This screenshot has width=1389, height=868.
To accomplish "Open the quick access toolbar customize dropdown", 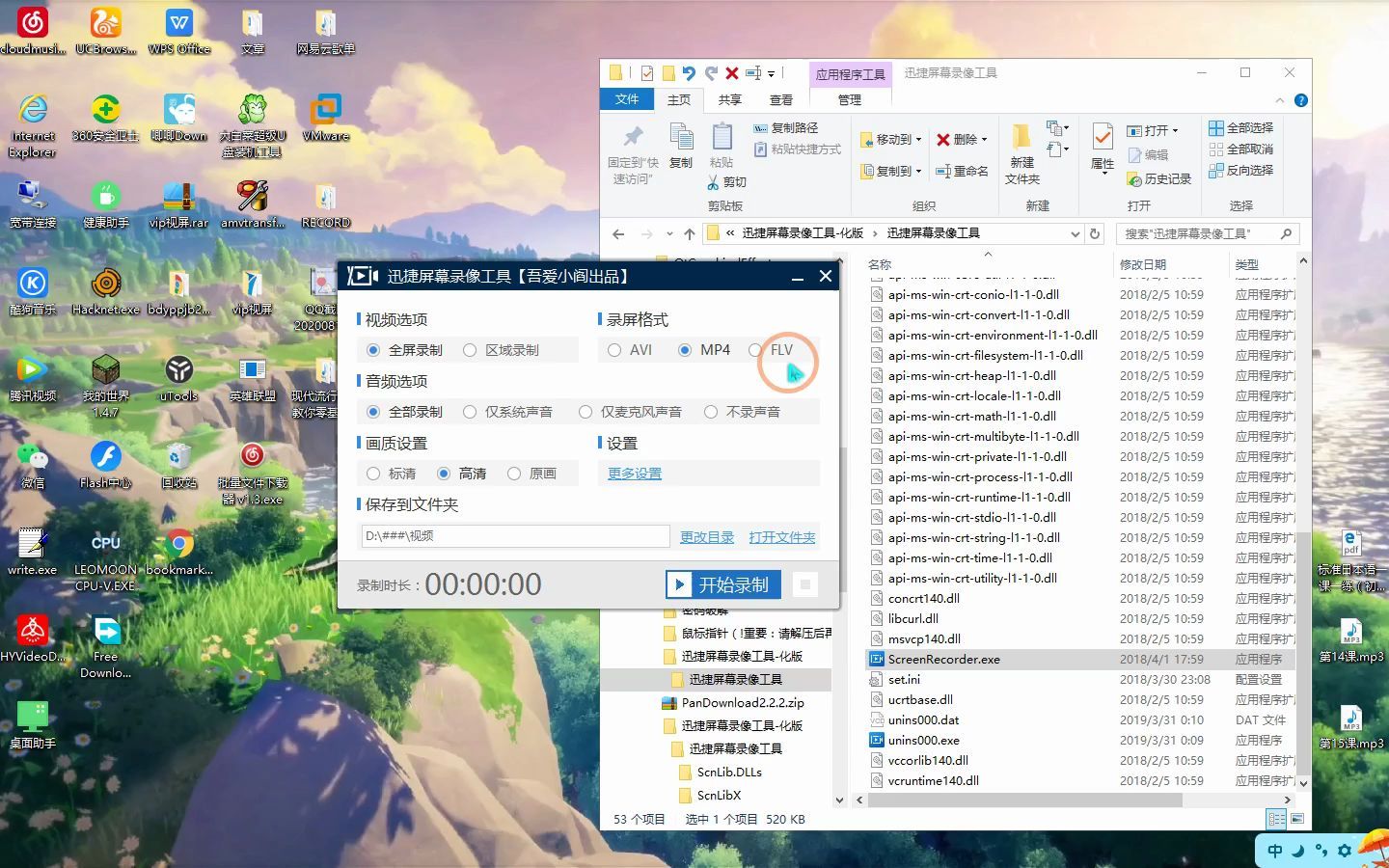I will [x=771, y=73].
